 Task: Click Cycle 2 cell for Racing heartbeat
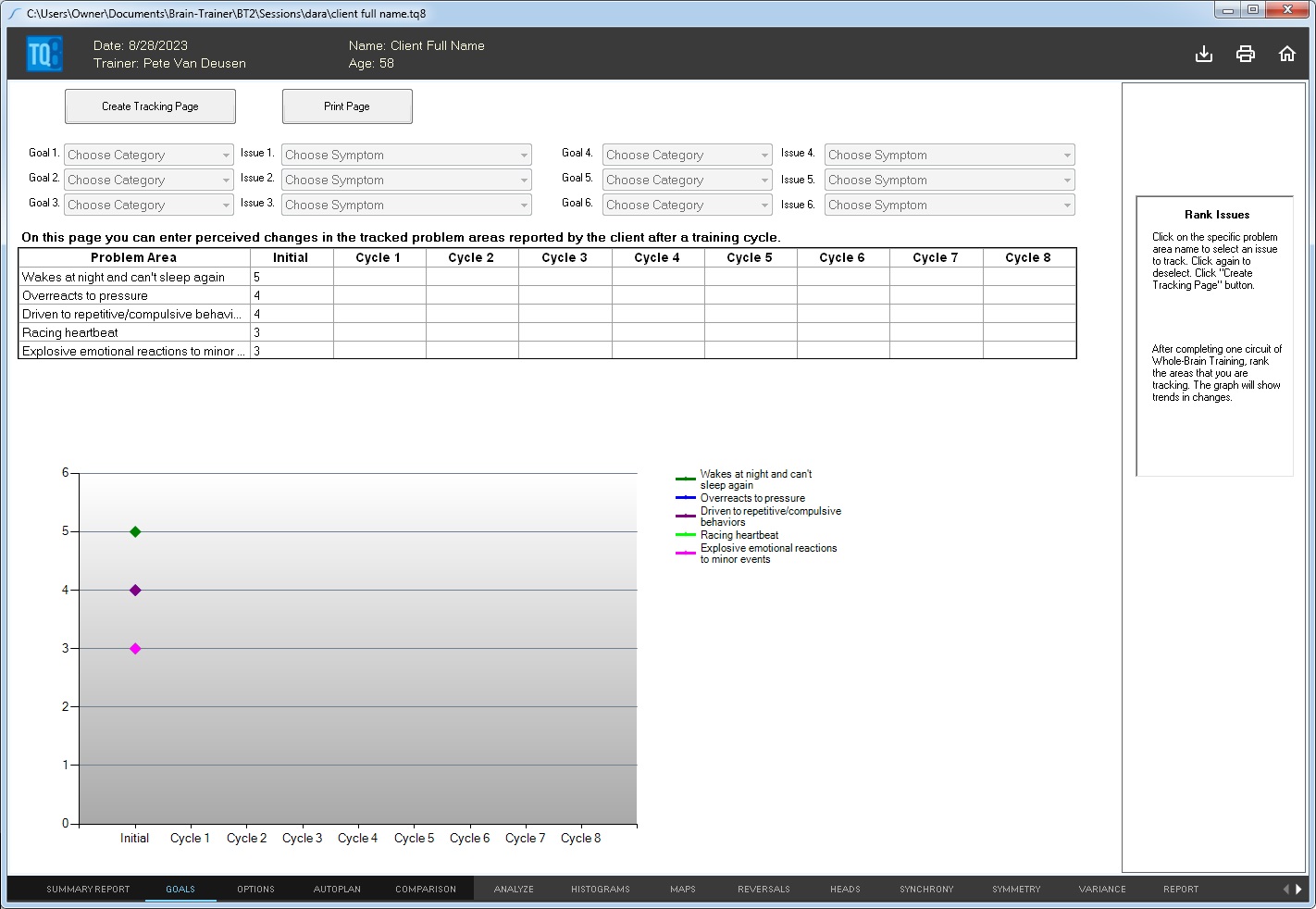[472, 332]
